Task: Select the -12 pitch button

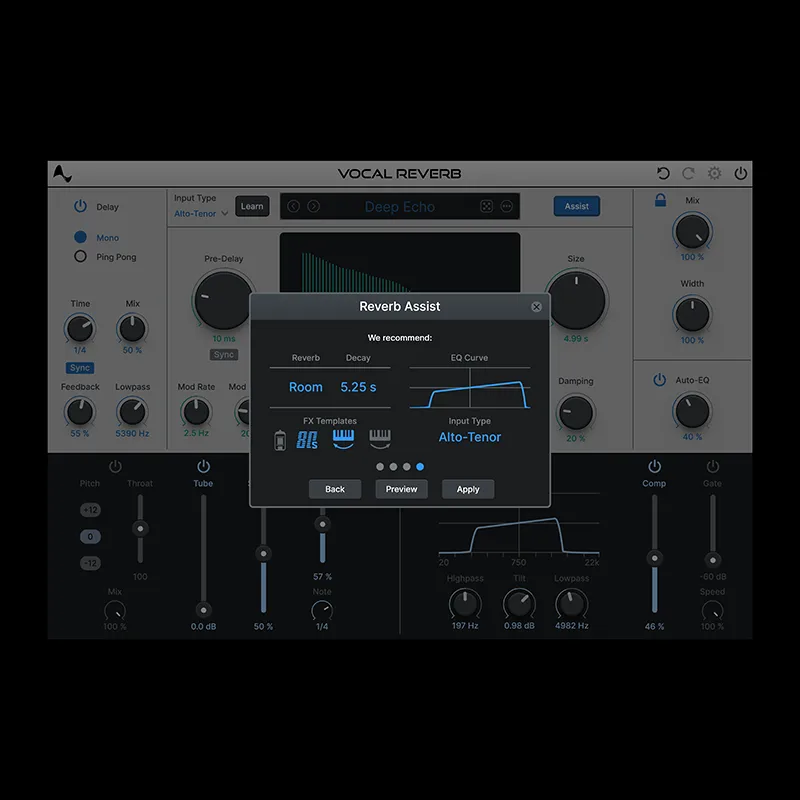Action: coord(90,563)
